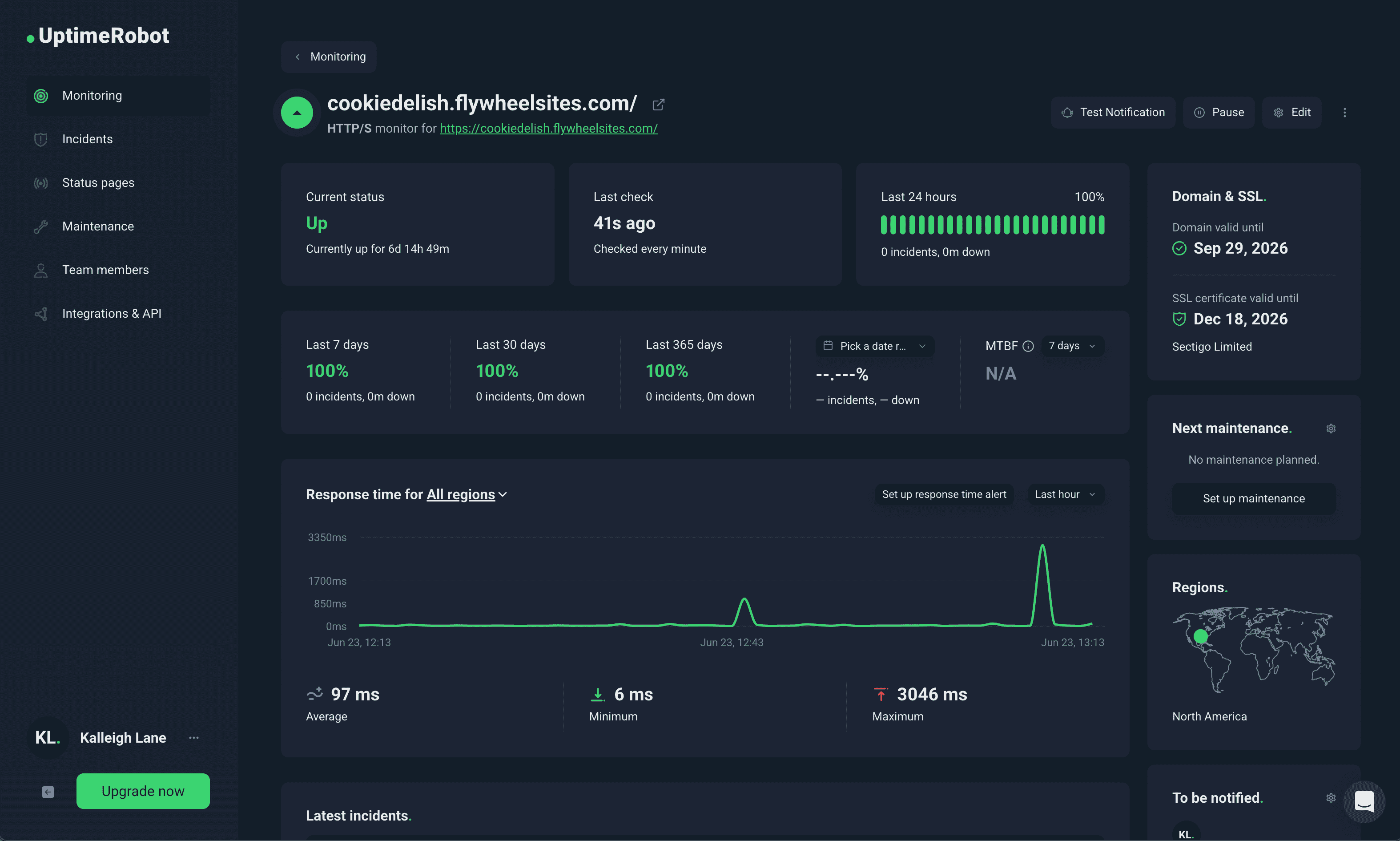Viewport: 1400px width, 841px height.
Task: Click the Latest incidents heading
Action: point(358,816)
